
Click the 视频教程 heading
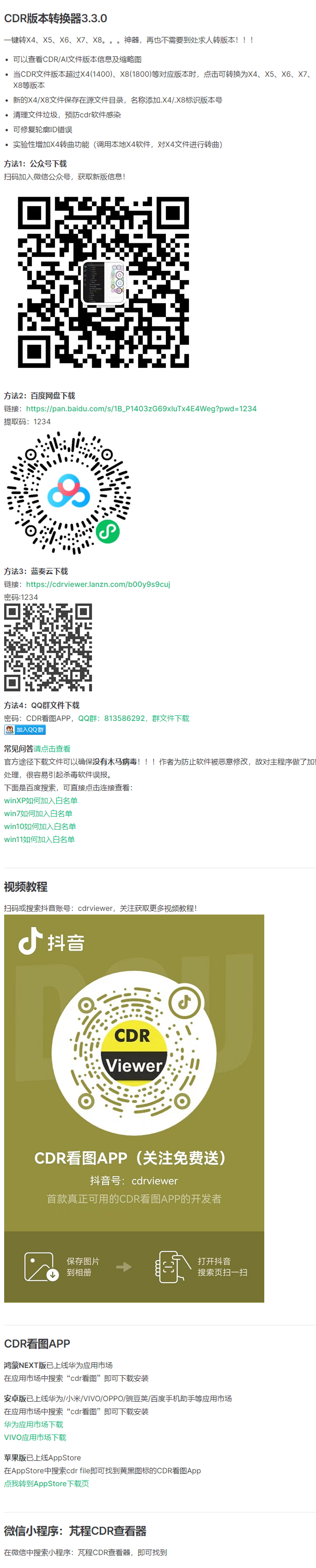point(26,887)
